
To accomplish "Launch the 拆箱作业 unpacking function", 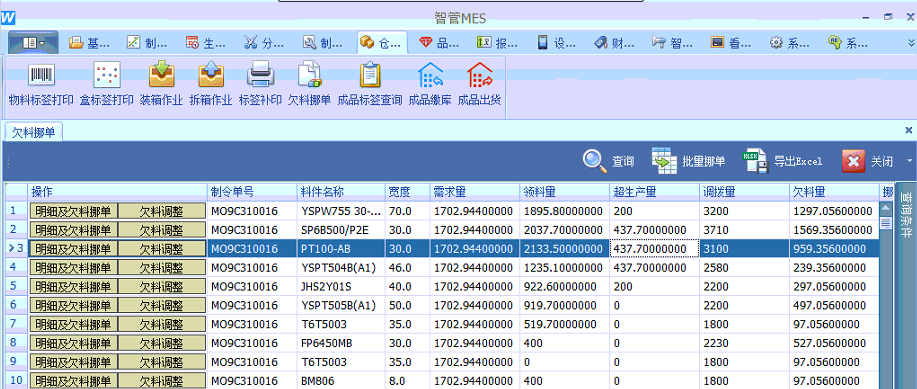I will (x=211, y=85).
